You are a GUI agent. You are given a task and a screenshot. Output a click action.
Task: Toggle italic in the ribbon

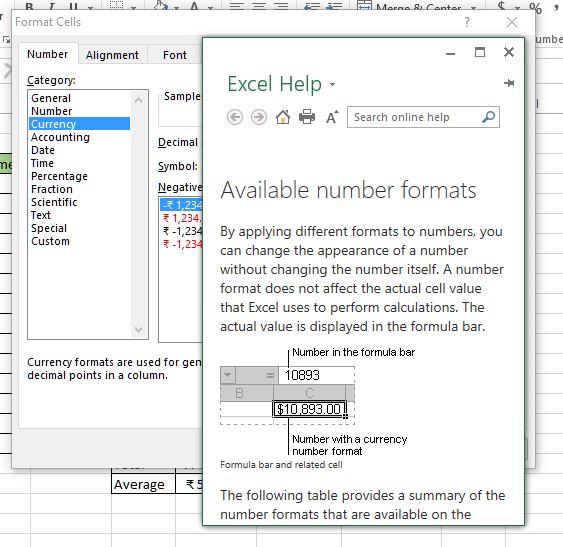point(52,7)
